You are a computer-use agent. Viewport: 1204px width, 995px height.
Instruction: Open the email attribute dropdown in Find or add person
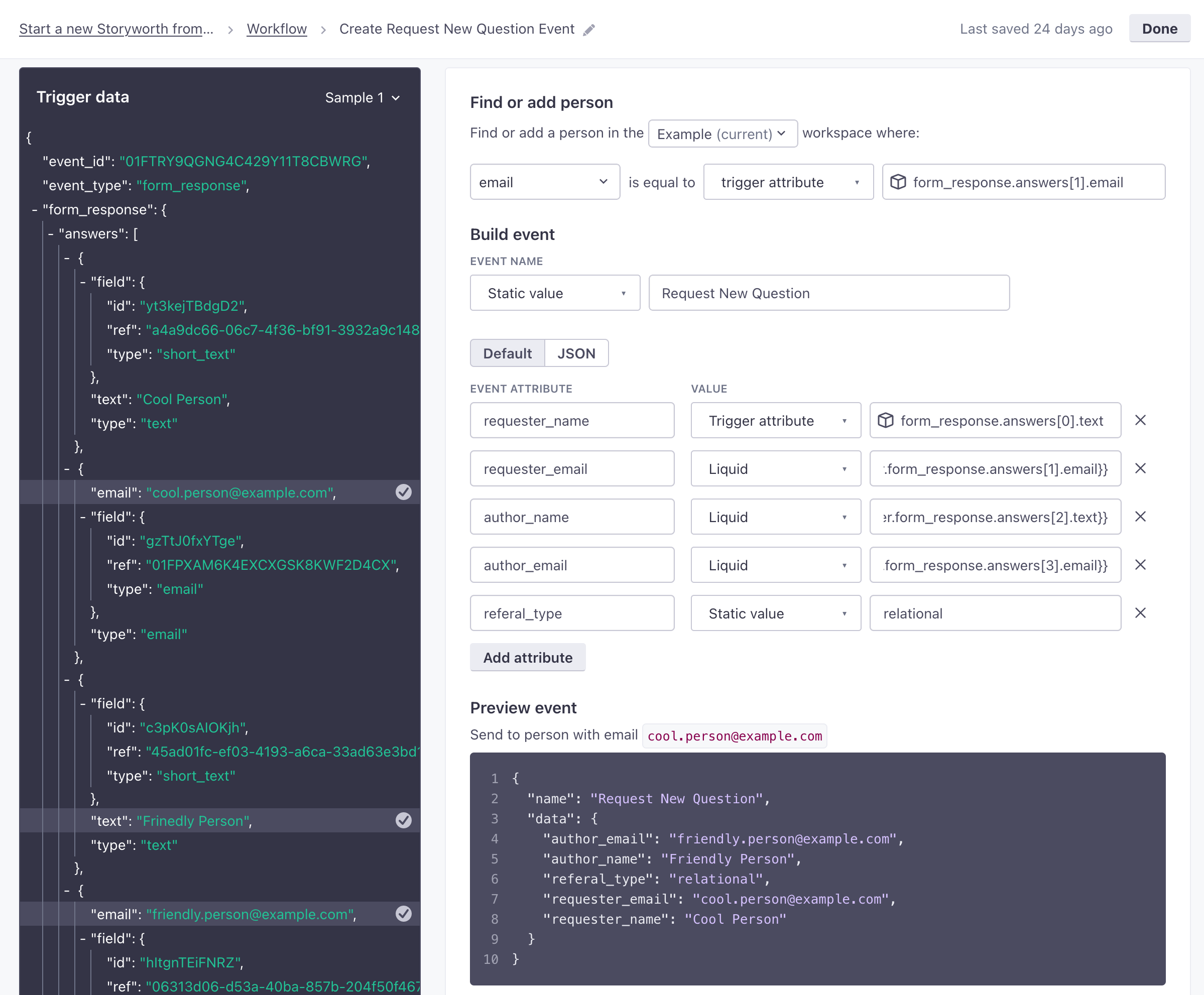540,182
